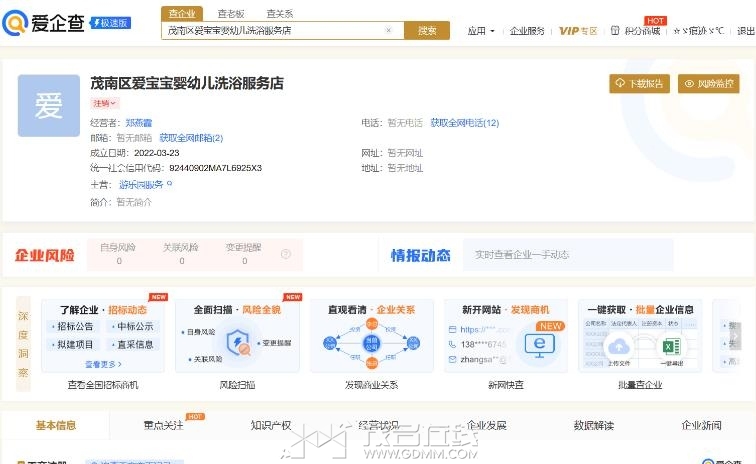Viewport: 756px width, 464px height.
Task: Expand the 注销 status tag dropdown
Action: [105, 103]
